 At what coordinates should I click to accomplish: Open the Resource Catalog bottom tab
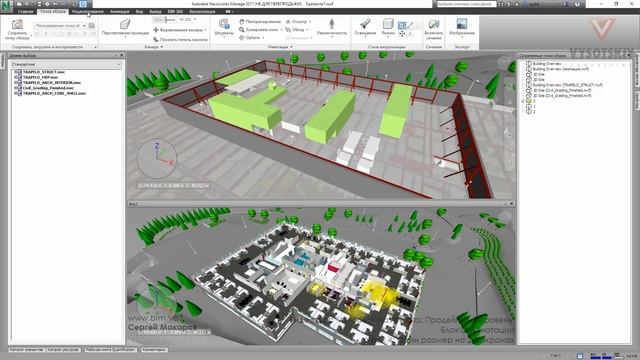click(x=63, y=350)
